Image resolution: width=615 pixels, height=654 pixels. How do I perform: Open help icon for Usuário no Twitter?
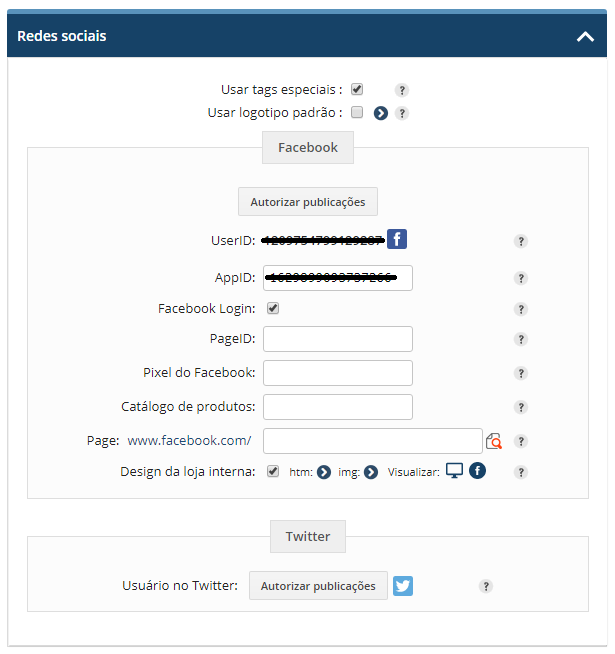point(486,586)
